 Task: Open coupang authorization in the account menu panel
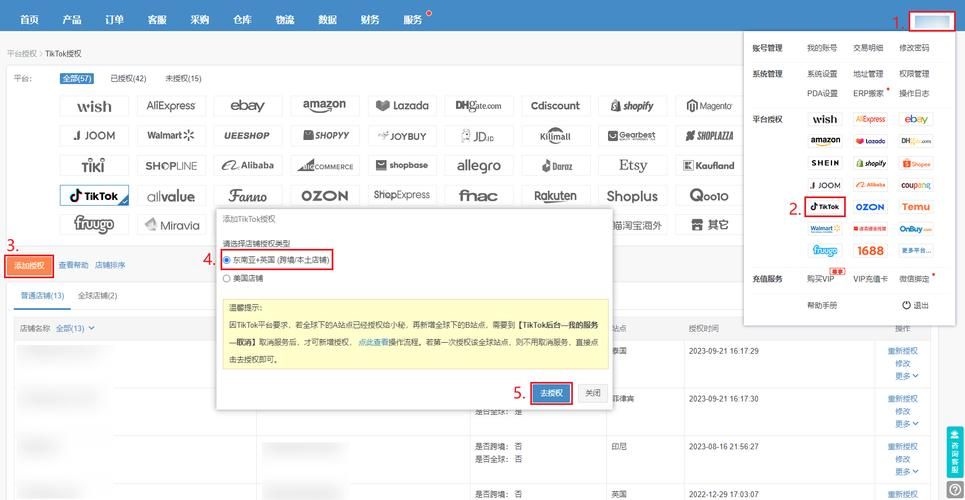click(916, 185)
